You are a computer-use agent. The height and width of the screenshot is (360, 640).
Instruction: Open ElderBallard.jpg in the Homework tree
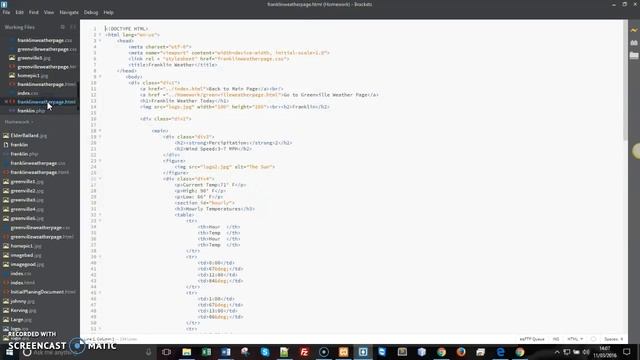point(29,136)
